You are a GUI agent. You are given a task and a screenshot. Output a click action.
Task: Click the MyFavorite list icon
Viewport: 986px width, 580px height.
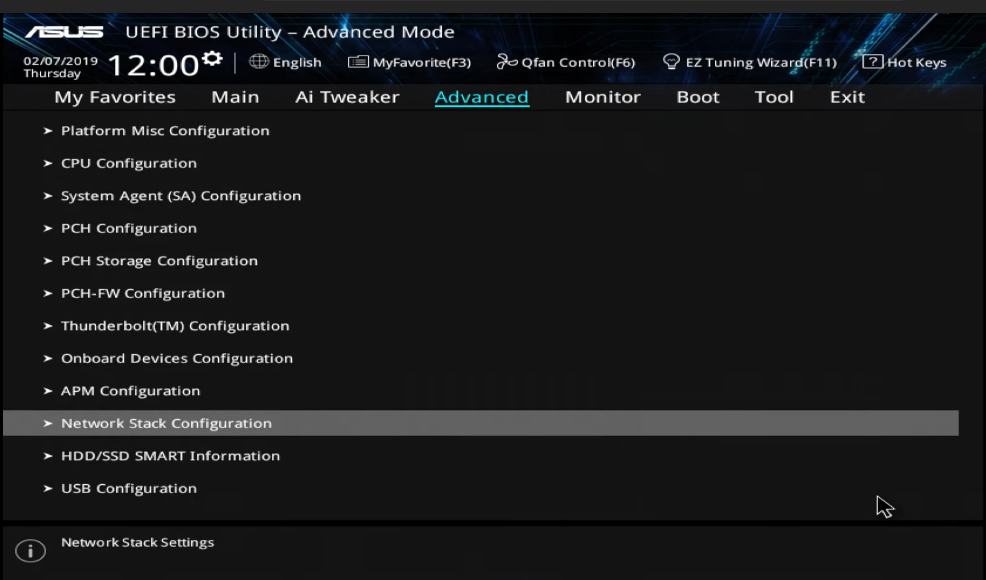pyautogui.click(x=358, y=62)
